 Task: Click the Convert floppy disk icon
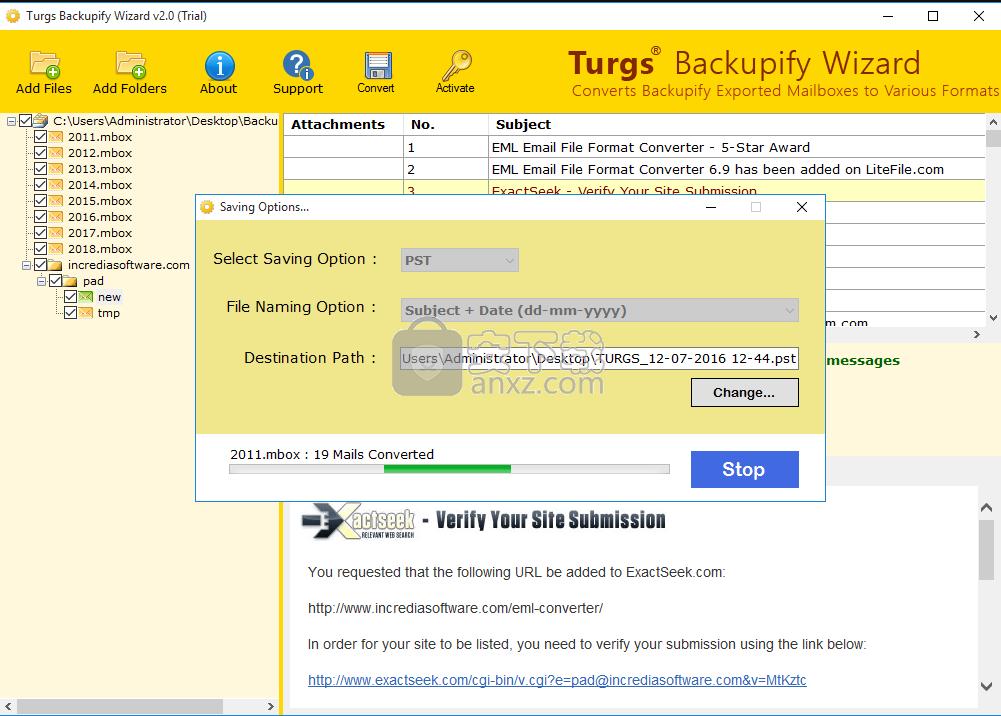377,66
